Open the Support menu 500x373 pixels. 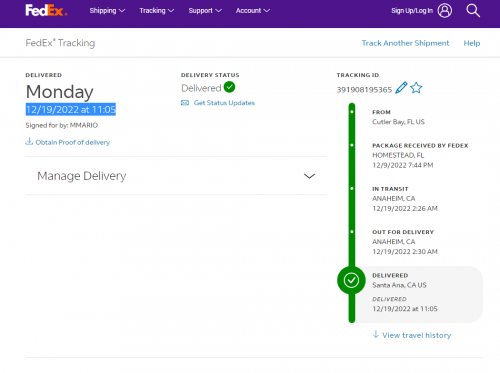click(x=205, y=11)
